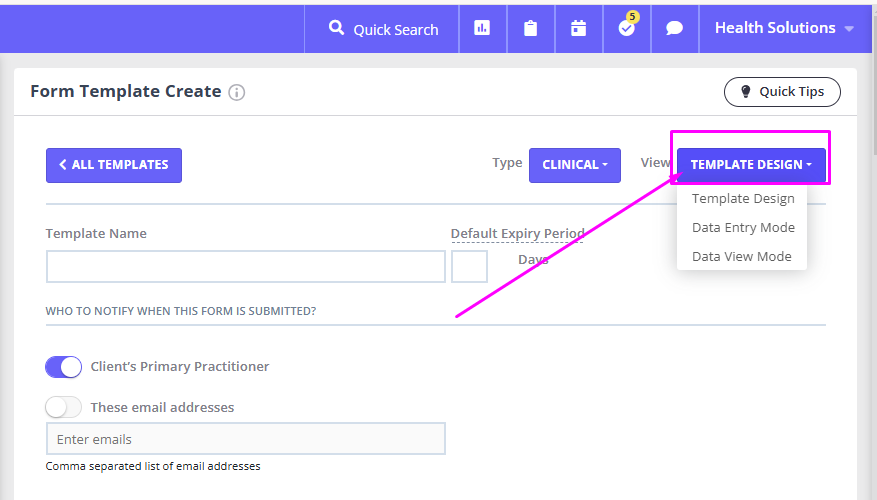Viewport: 877px width, 500px height.
Task: Choose Template Design from the dropdown list
Action: click(743, 199)
